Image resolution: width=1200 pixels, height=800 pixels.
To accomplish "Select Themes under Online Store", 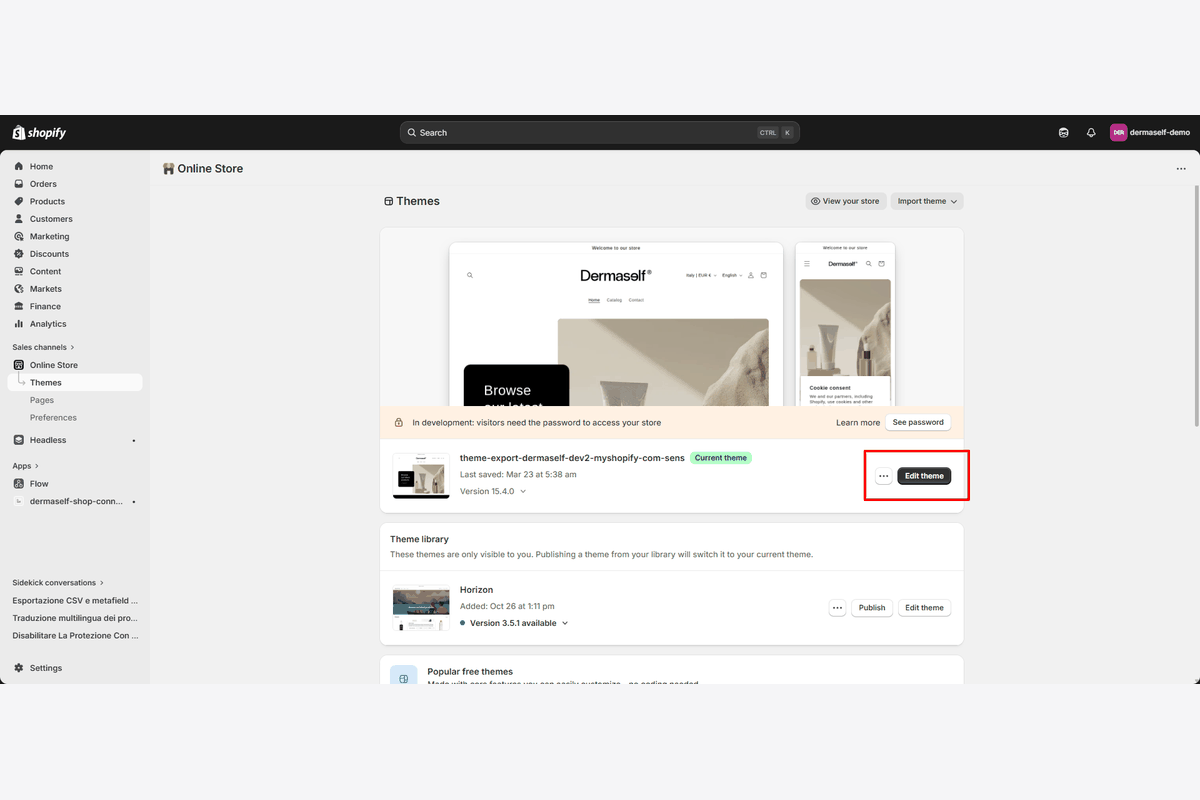I will click(75, 383).
